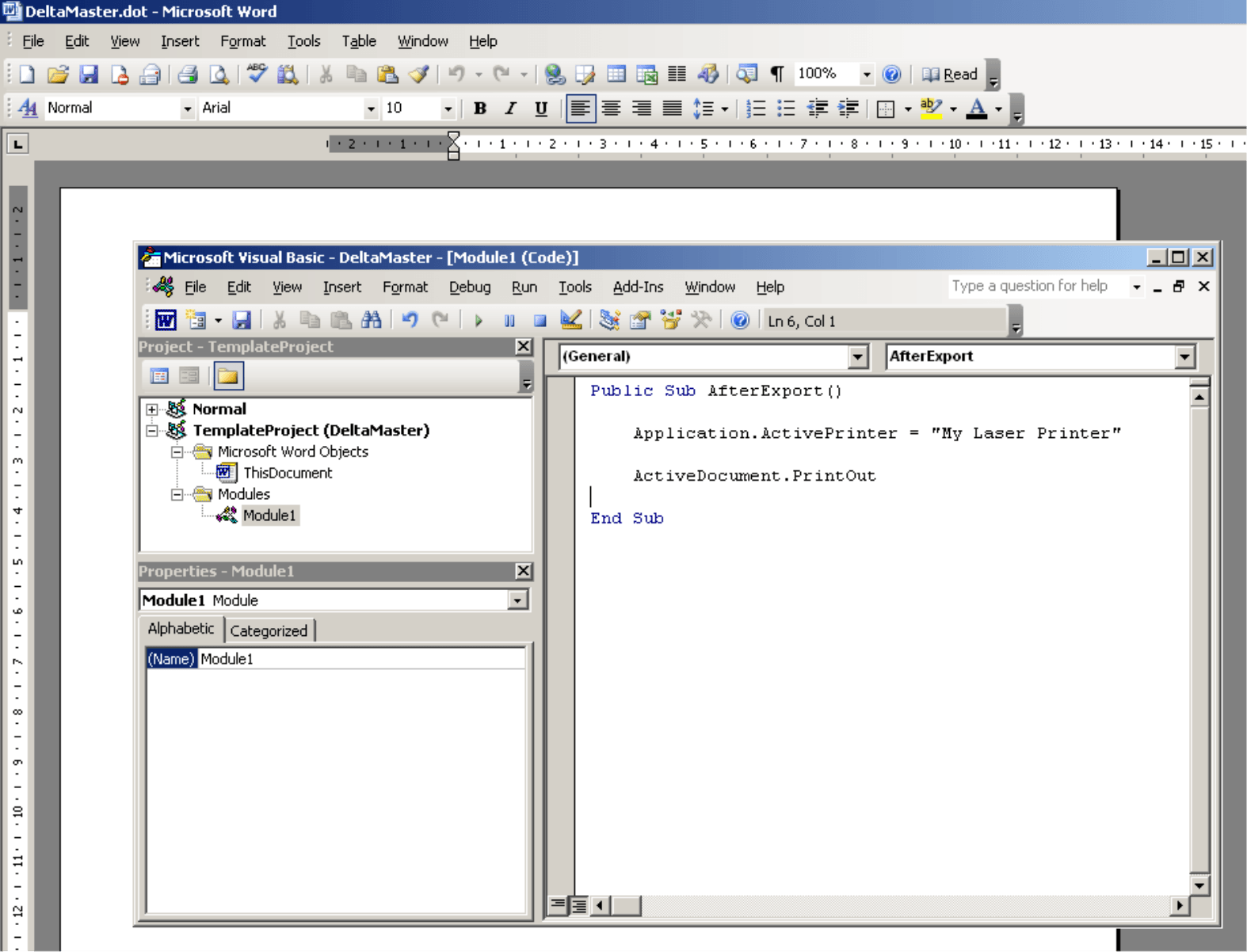Image resolution: width=1247 pixels, height=952 pixels.
Task: Click the VBA Help icon in toolbar
Action: [x=740, y=320]
